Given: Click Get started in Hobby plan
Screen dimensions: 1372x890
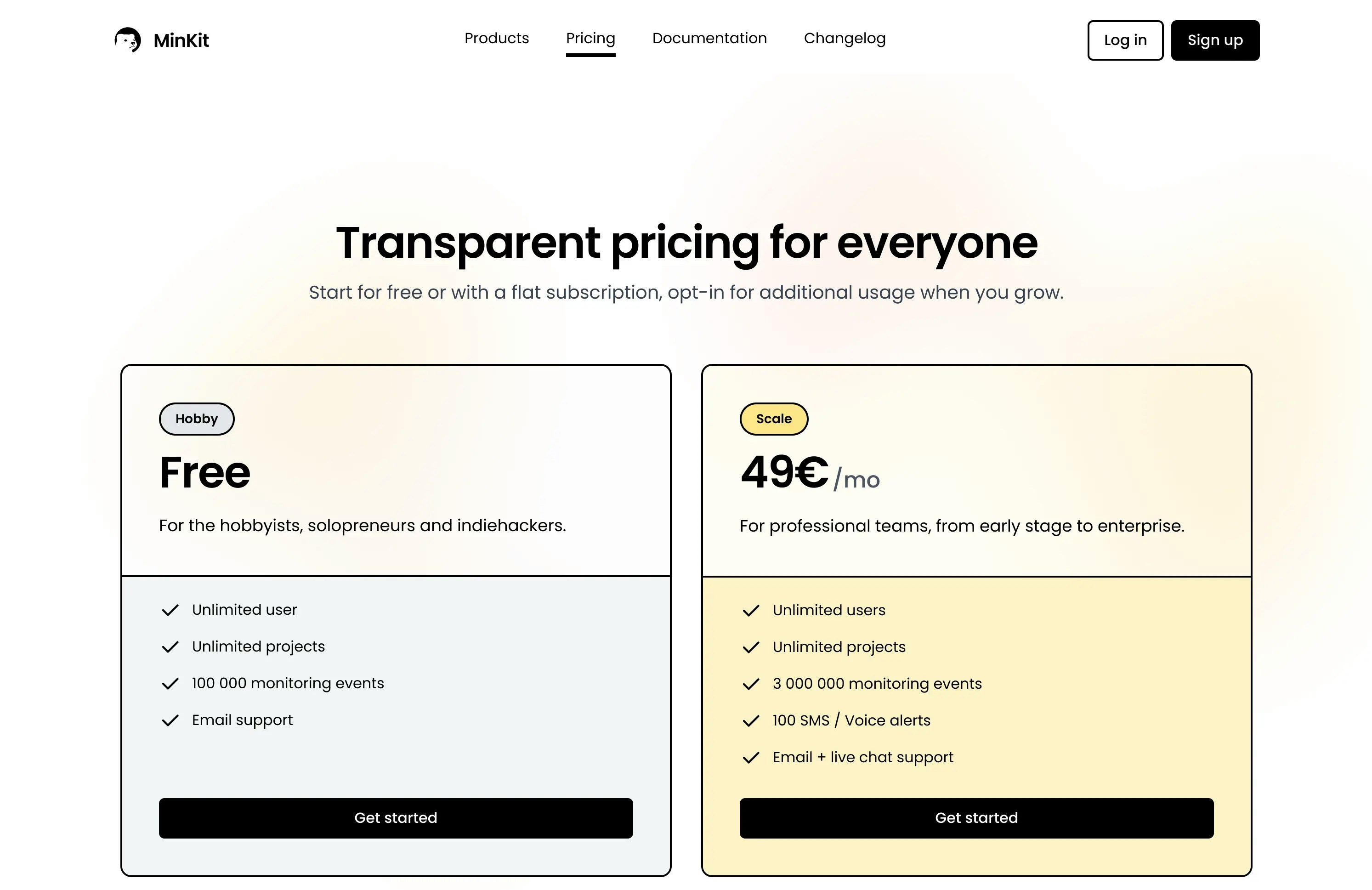Looking at the screenshot, I should pos(396,818).
